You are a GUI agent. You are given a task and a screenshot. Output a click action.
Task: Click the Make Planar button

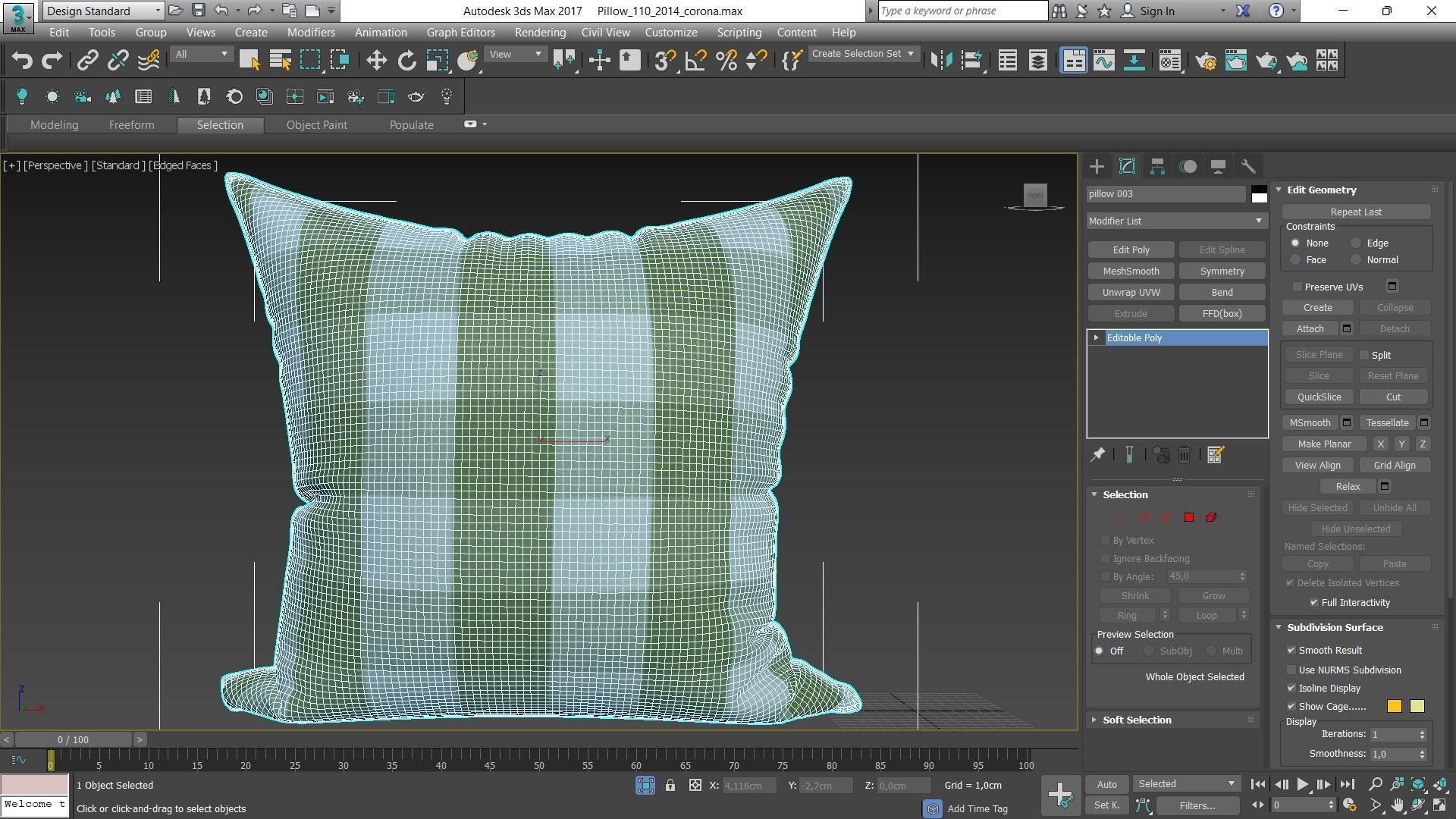[1324, 444]
